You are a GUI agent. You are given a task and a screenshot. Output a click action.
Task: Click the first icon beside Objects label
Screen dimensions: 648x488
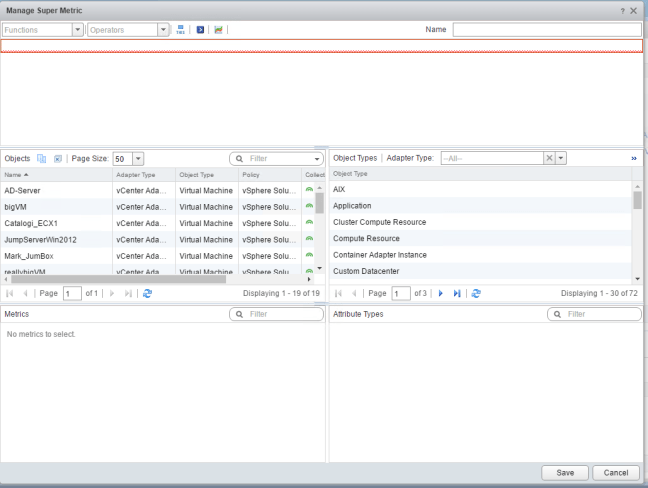pos(42,158)
